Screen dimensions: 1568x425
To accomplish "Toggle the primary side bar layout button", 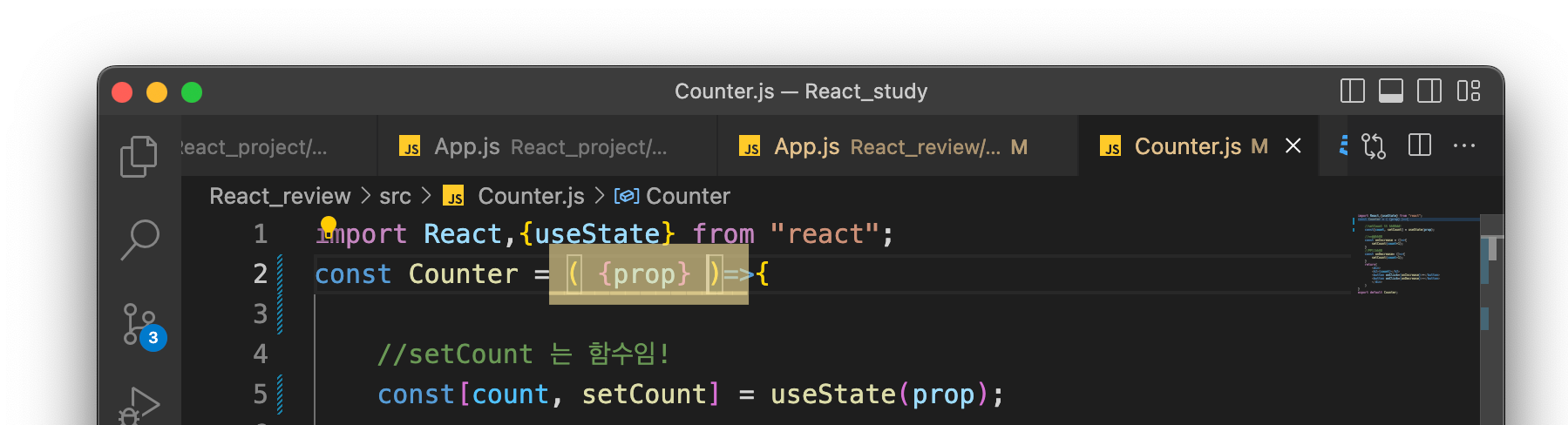I will coord(1352,91).
